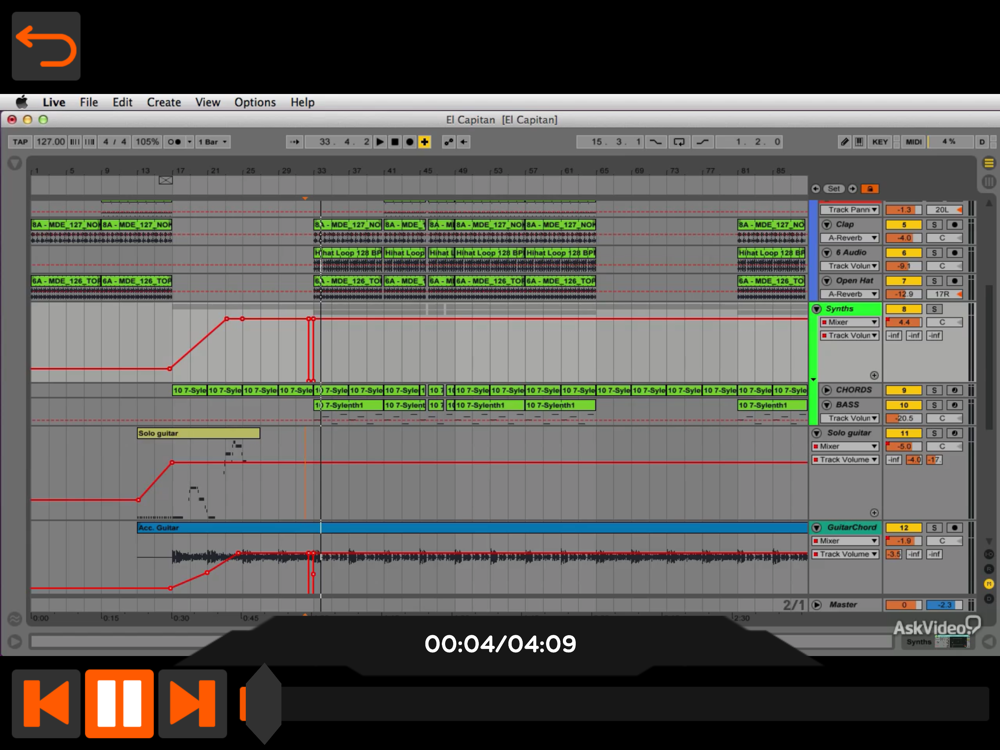Open the Create menu
1000x750 pixels.
point(164,102)
